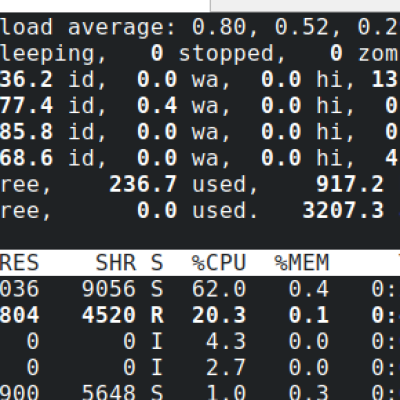
Task: Click the 9056 shared memory value
Action: click(x=109, y=289)
